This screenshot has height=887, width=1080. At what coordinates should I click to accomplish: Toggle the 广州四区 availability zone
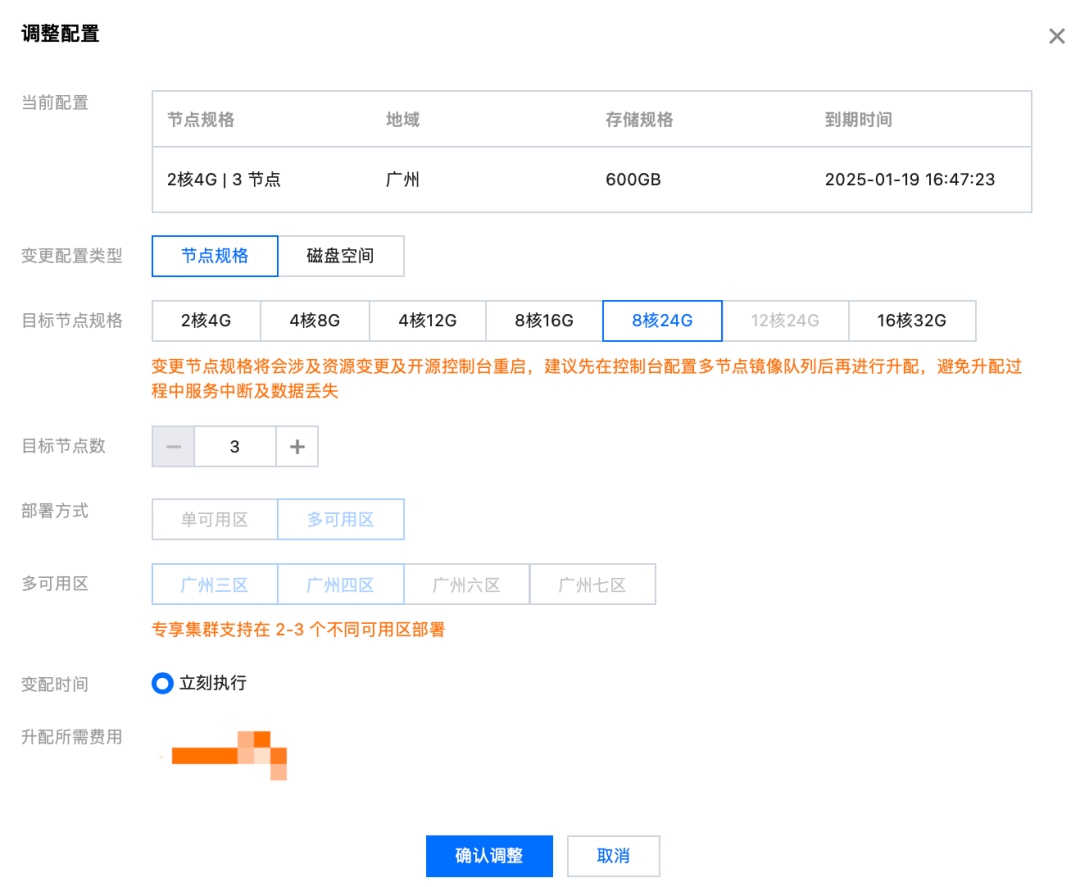341,585
